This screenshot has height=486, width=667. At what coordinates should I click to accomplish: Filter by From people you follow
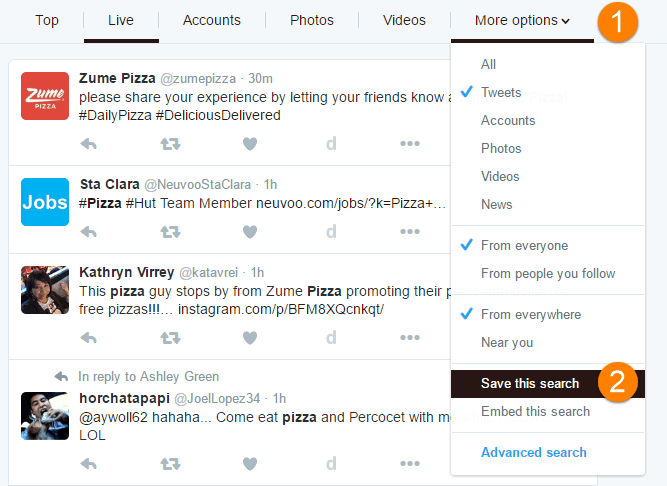point(548,274)
